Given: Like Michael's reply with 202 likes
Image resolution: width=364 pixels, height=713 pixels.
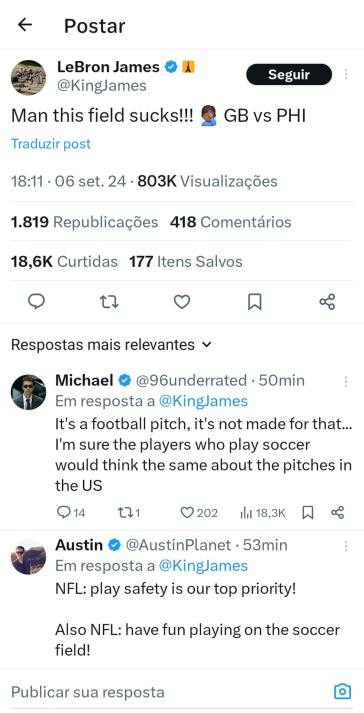Looking at the screenshot, I should [x=199, y=513].
